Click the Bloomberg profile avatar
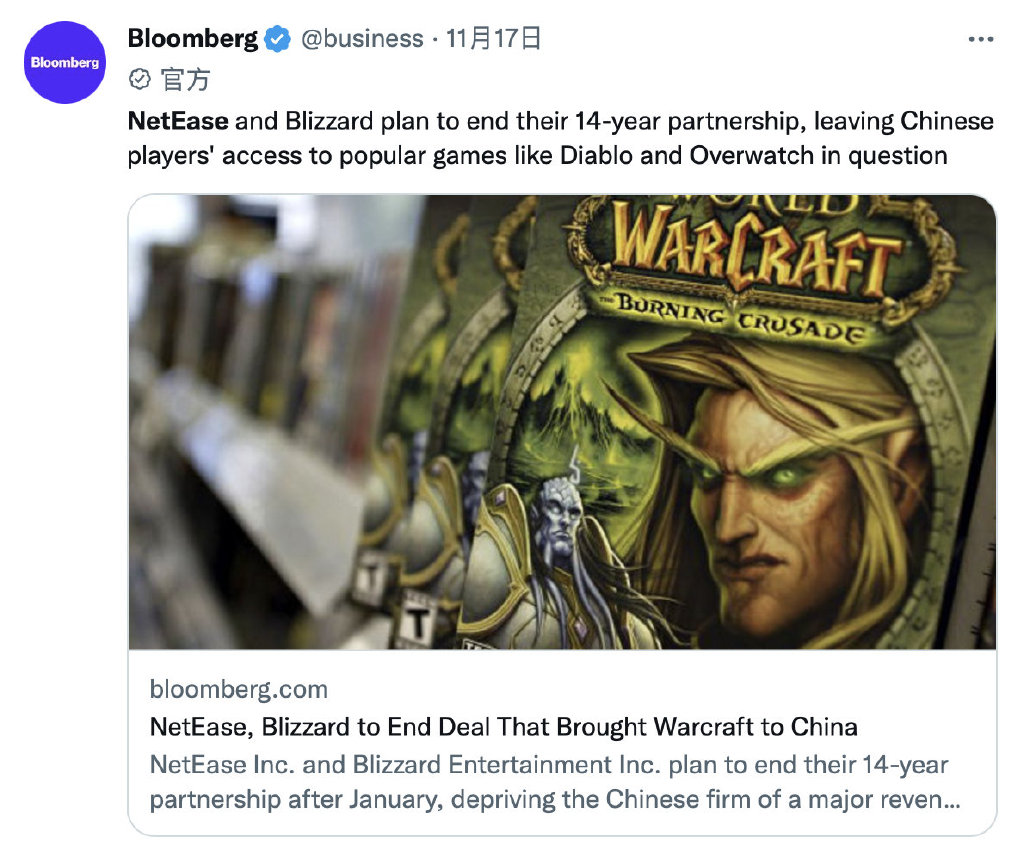 [65, 62]
